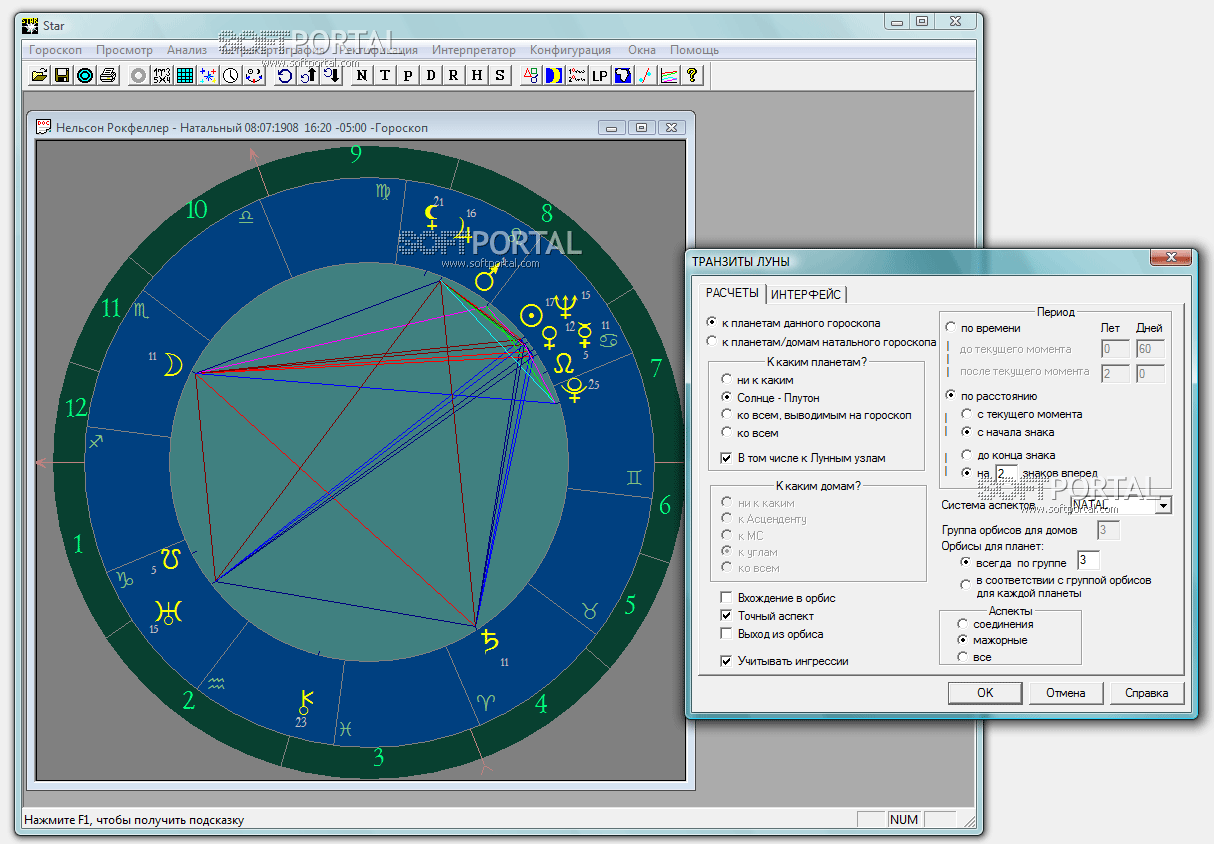The width and height of the screenshot is (1214, 844).
Task: Uncheck 'Учитывать ингрессии' checkbox
Action: click(727, 661)
